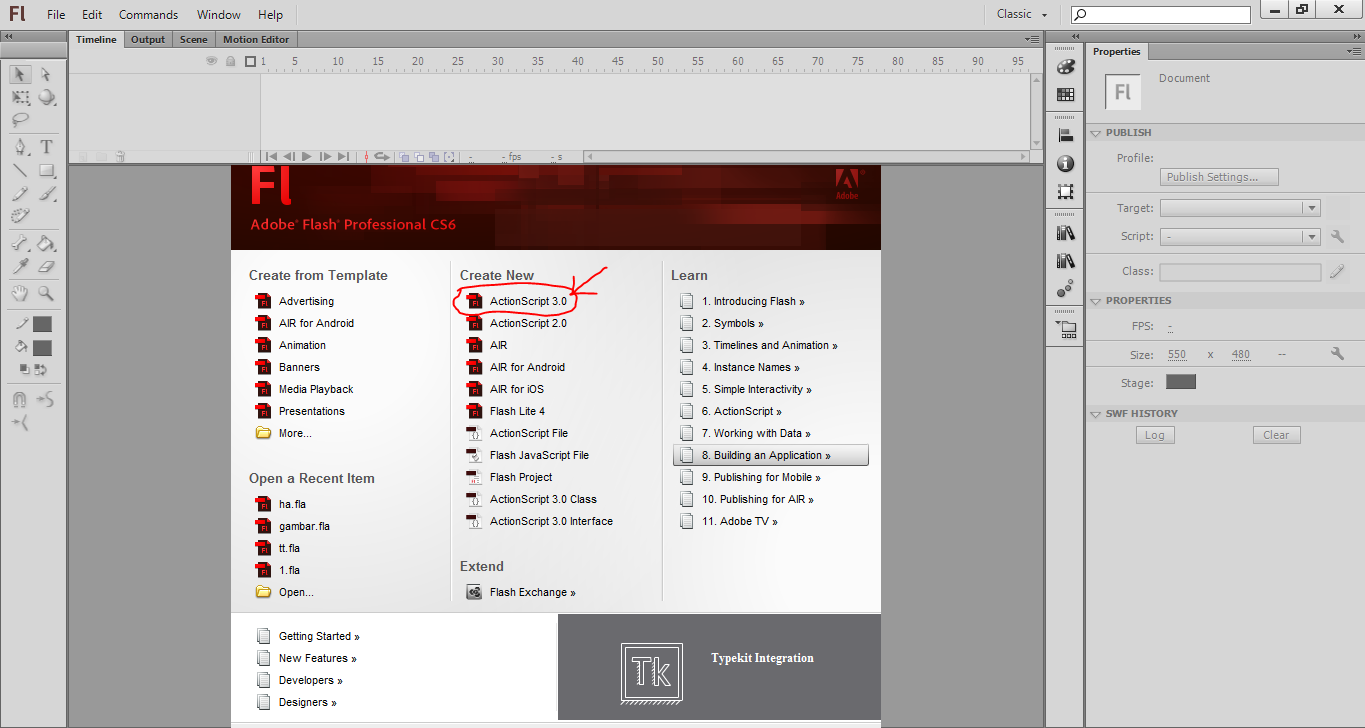Activate the Lasso tool
This screenshot has height=728, width=1365.
[x=20, y=120]
